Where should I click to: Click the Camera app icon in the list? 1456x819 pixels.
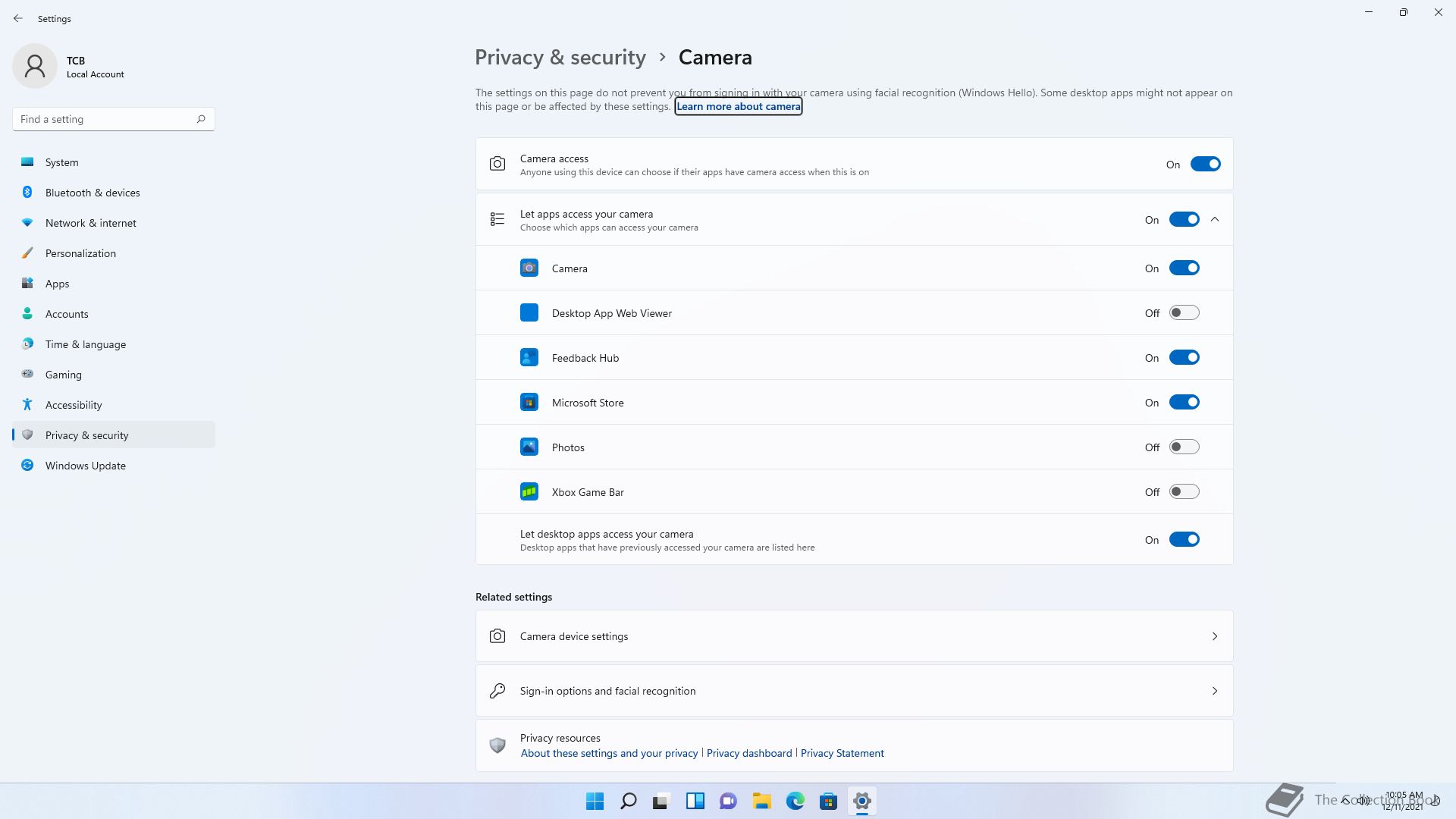coord(529,268)
